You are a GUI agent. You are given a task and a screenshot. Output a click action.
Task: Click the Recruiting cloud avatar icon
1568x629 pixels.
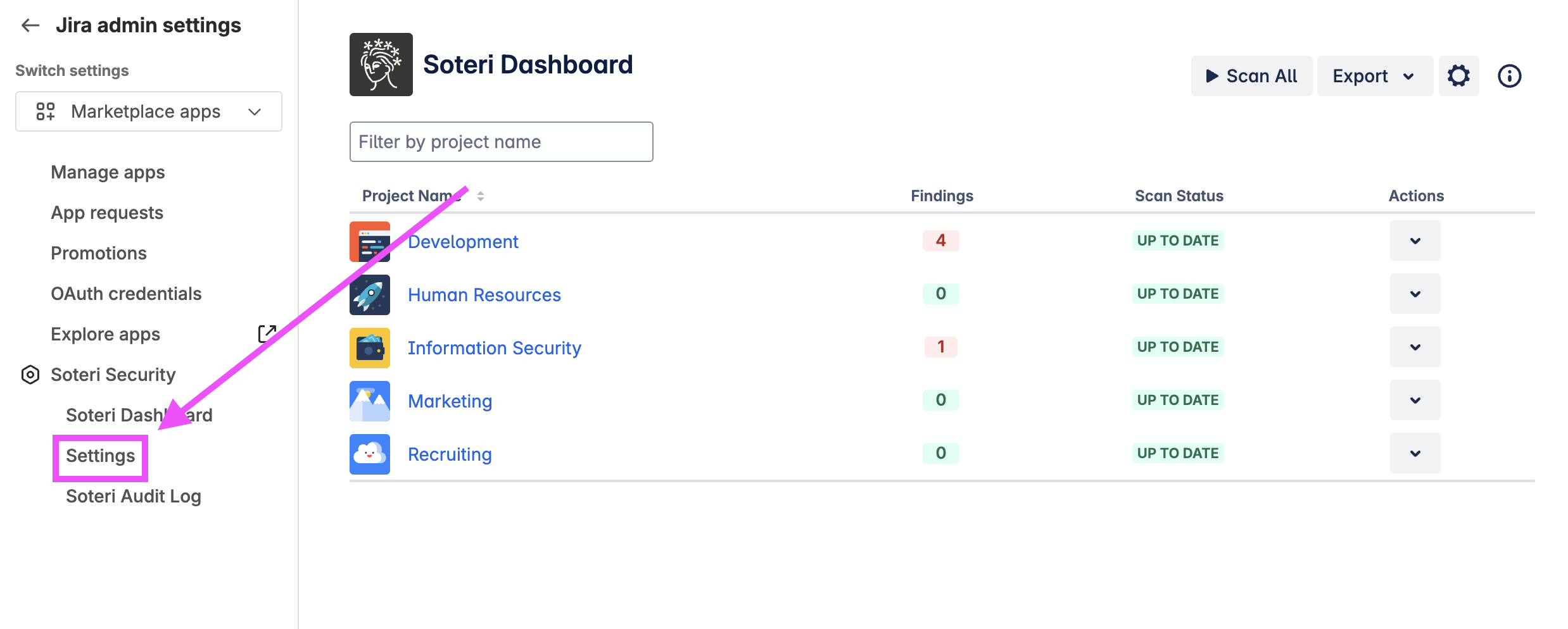[x=370, y=454]
